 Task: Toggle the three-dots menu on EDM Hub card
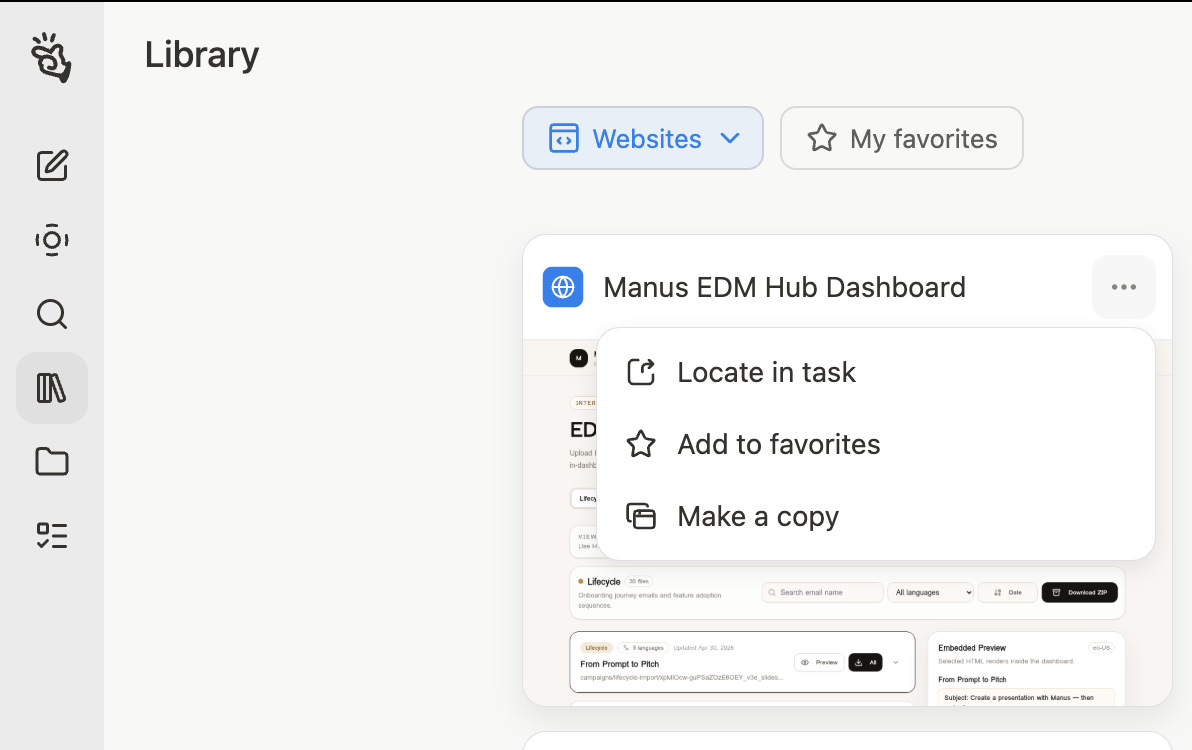pos(1124,287)
